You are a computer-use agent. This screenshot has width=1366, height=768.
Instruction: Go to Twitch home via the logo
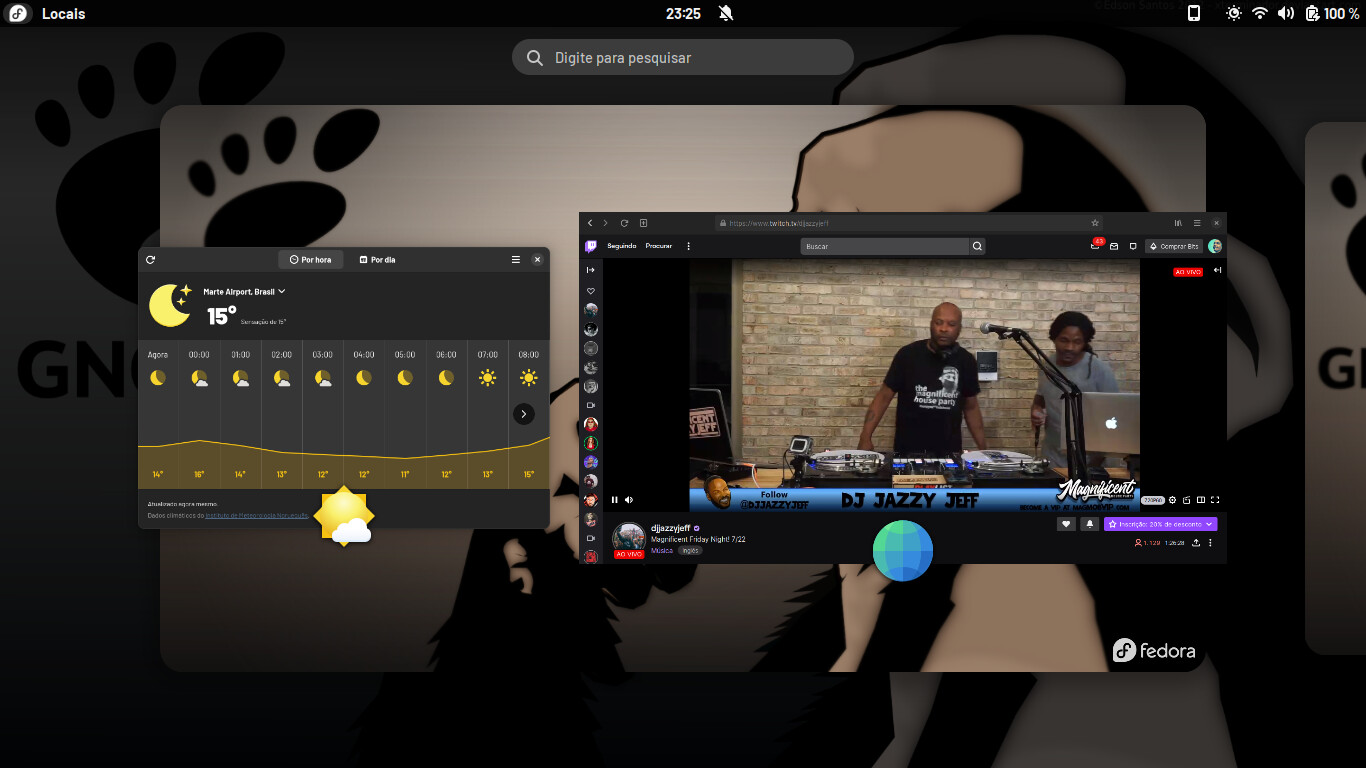coord(591,246)
